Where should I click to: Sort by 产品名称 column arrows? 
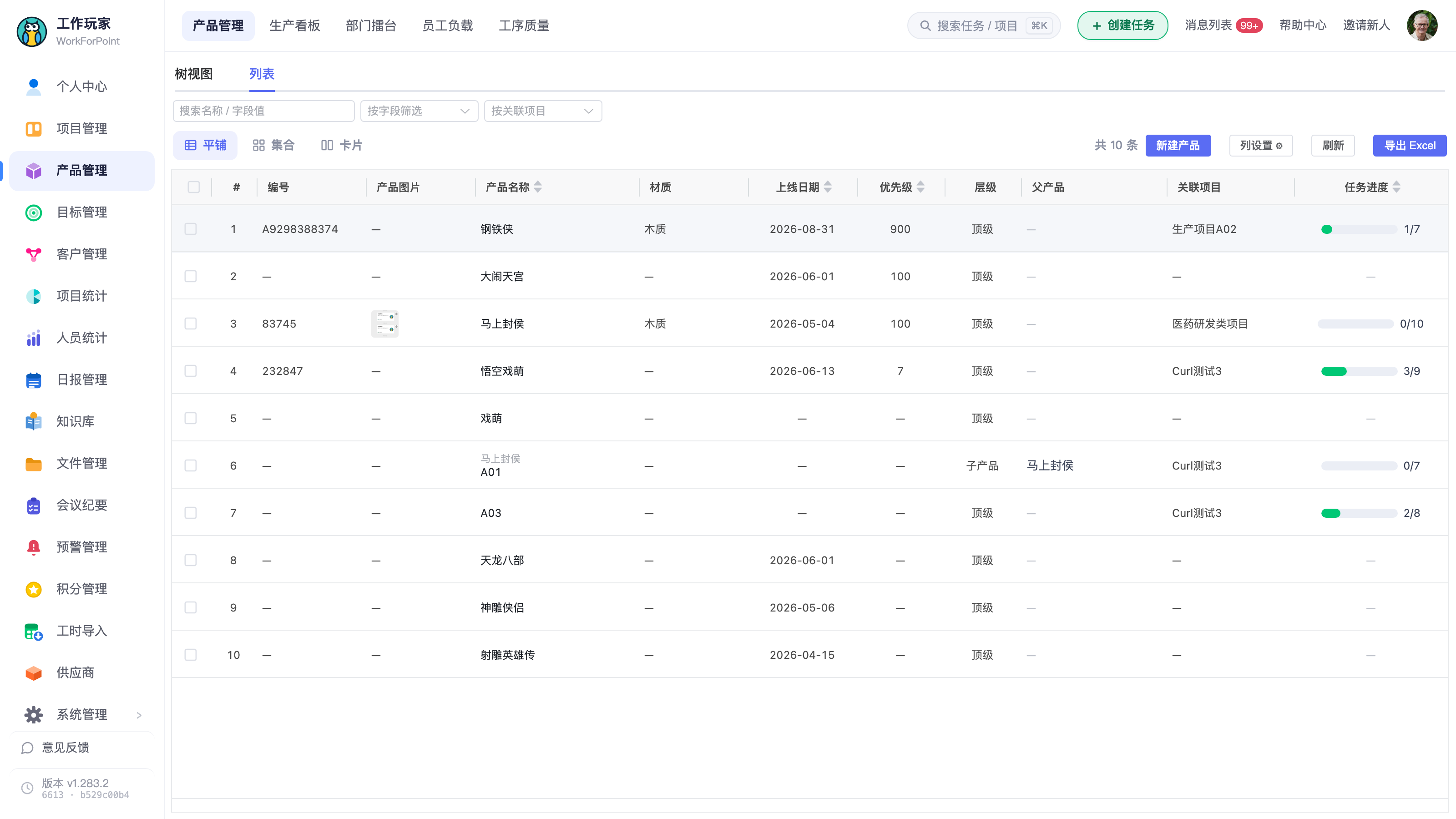(537, 187)
